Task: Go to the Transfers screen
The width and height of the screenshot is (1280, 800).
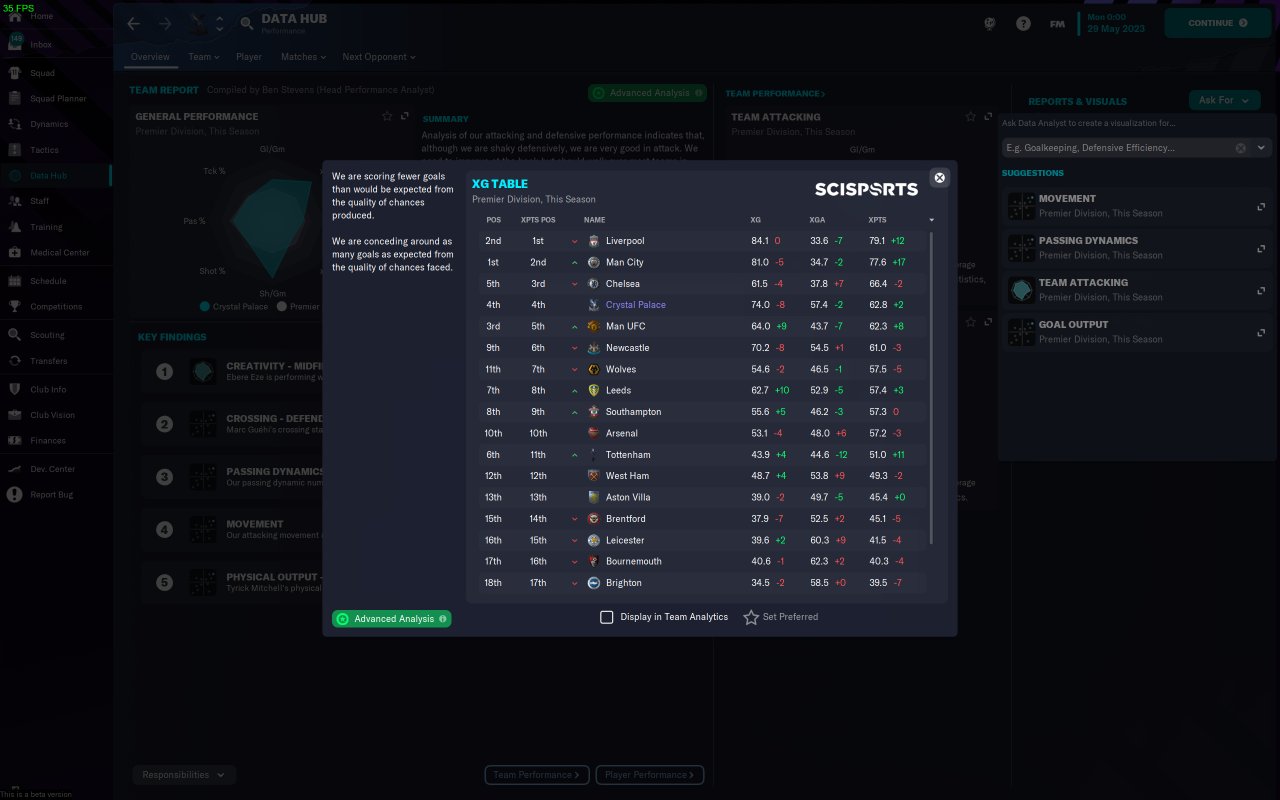Action: click(48, 361)
